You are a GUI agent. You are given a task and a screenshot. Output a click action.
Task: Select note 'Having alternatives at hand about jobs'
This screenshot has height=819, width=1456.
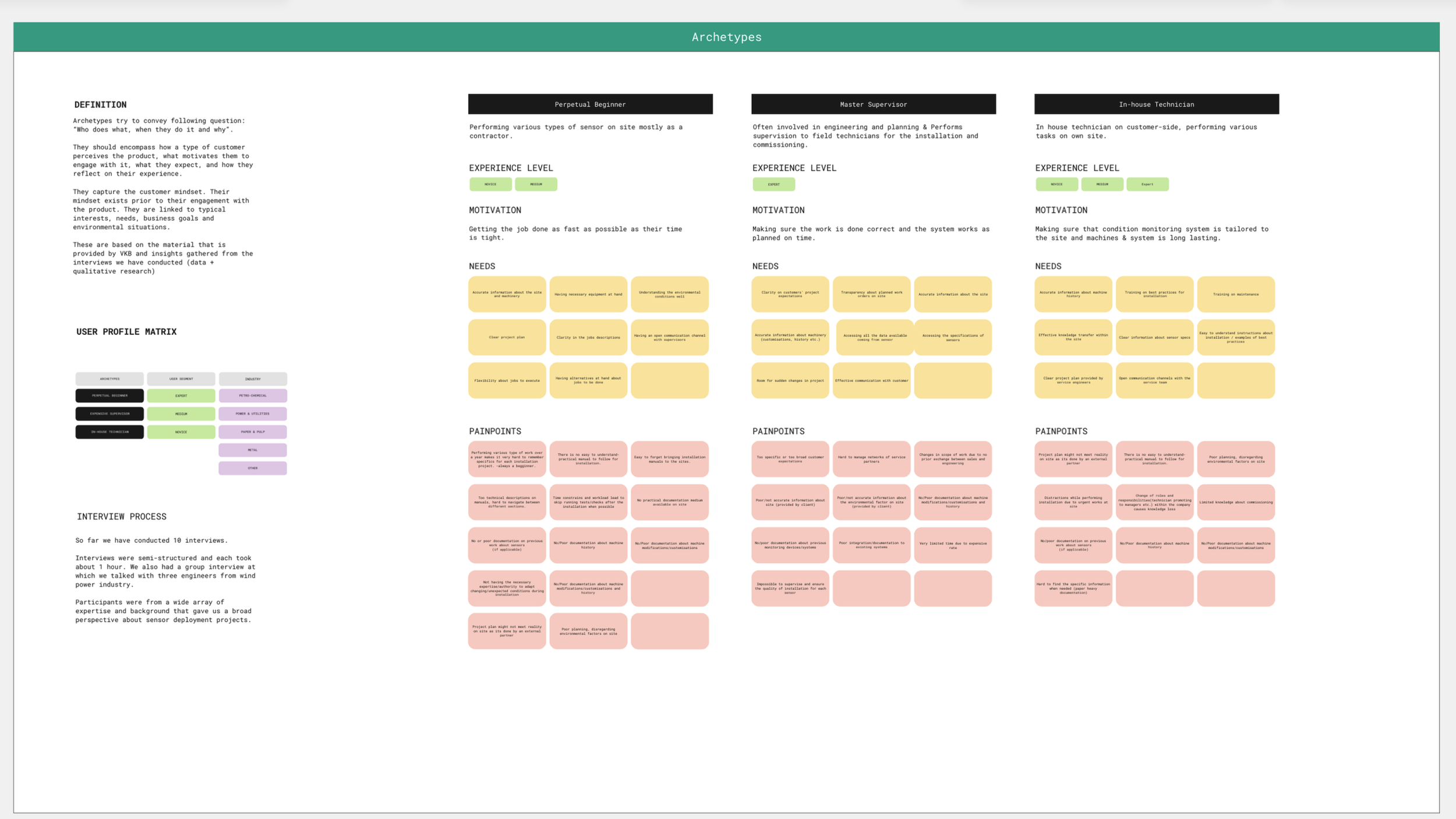(588, 380)
